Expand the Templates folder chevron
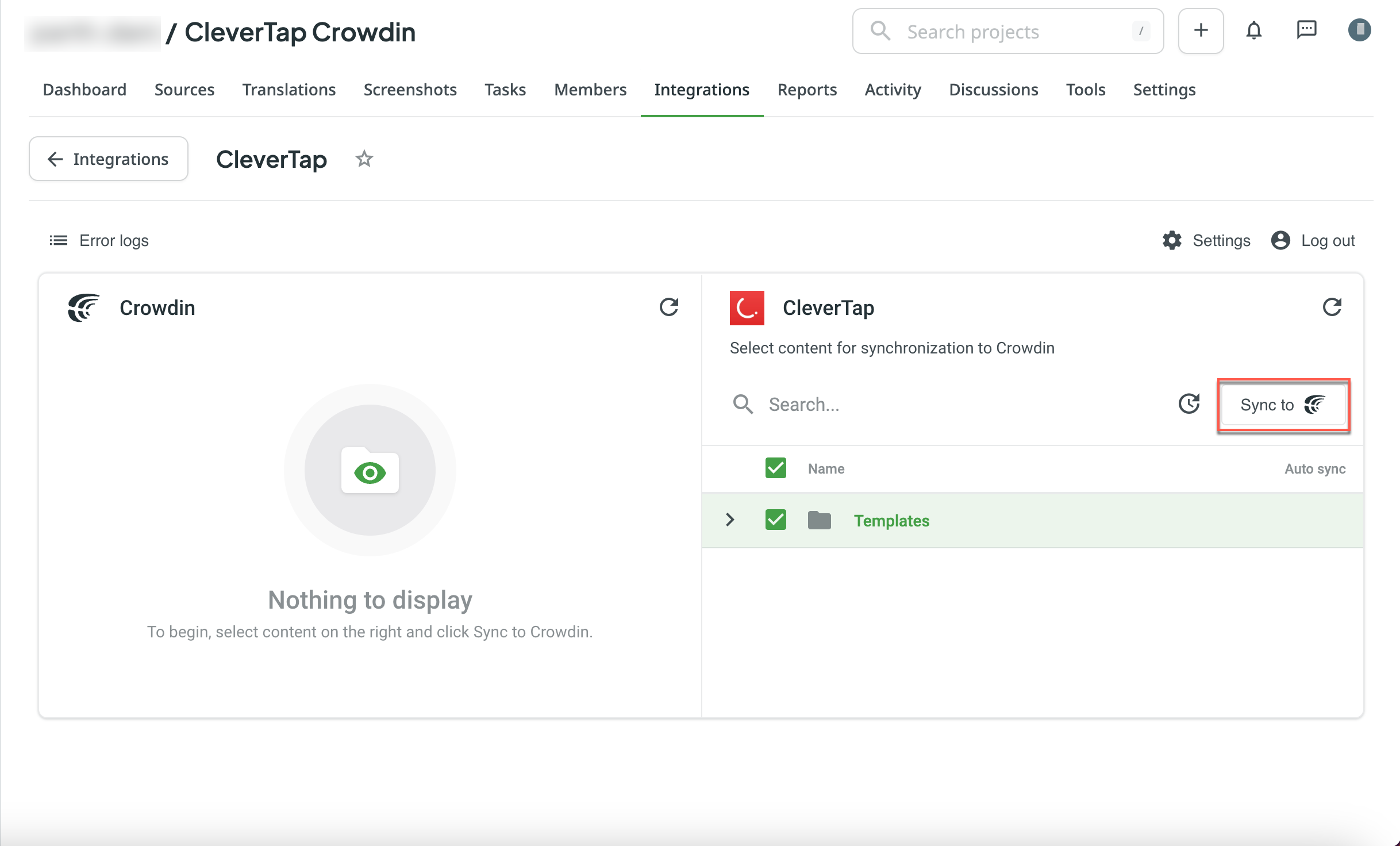Viewport: 1400px width, 846px height. (730, 520)
